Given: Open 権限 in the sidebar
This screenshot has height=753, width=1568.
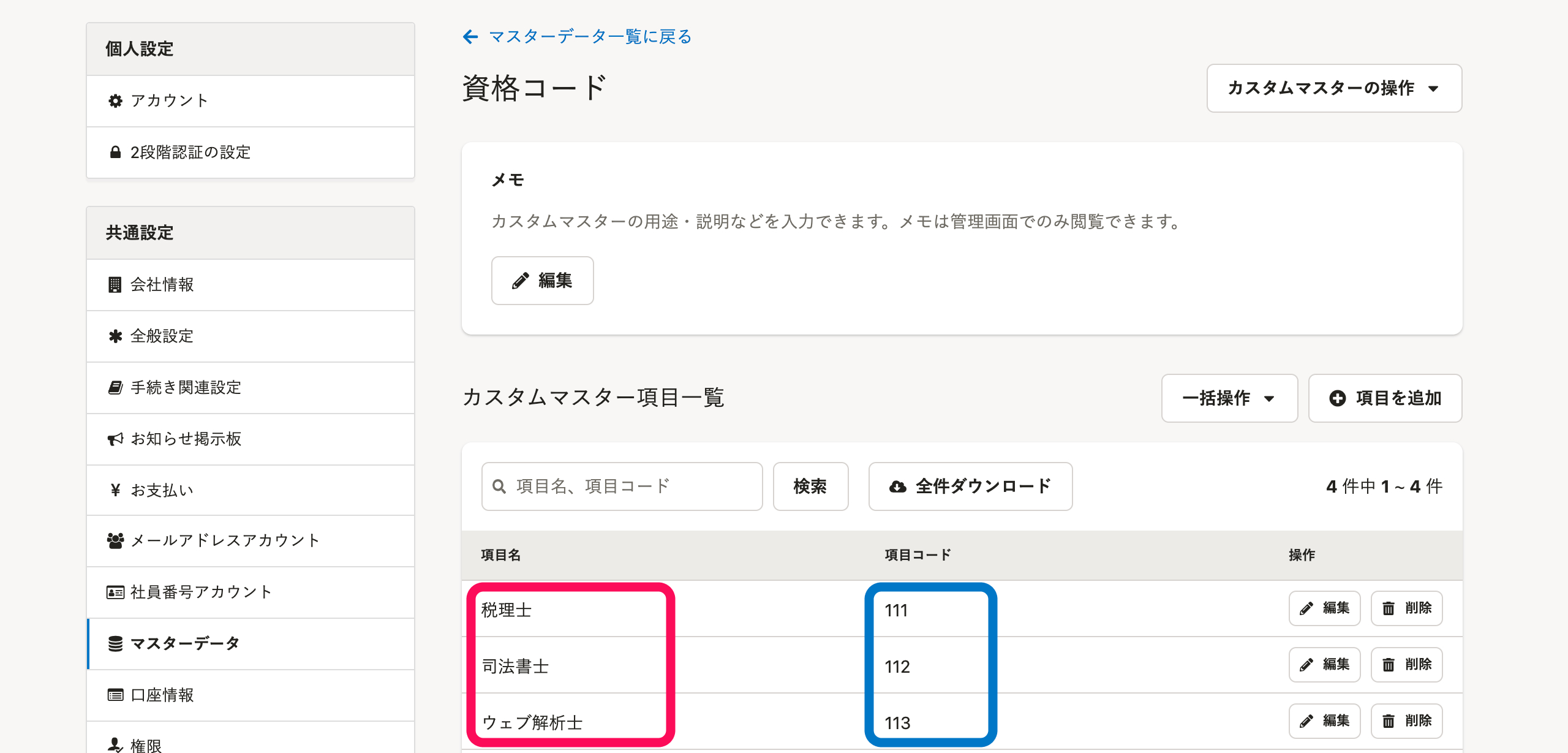Looking at the screenshot, I should (251, 738).
